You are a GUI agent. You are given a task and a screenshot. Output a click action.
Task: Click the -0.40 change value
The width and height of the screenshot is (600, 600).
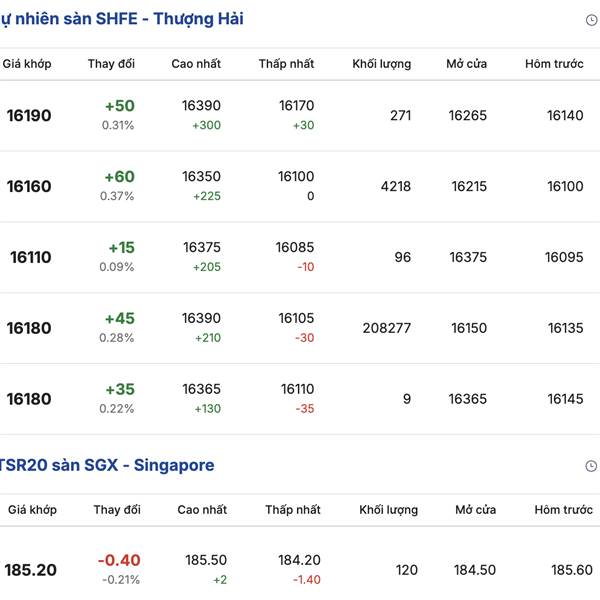tap(119, 561)
